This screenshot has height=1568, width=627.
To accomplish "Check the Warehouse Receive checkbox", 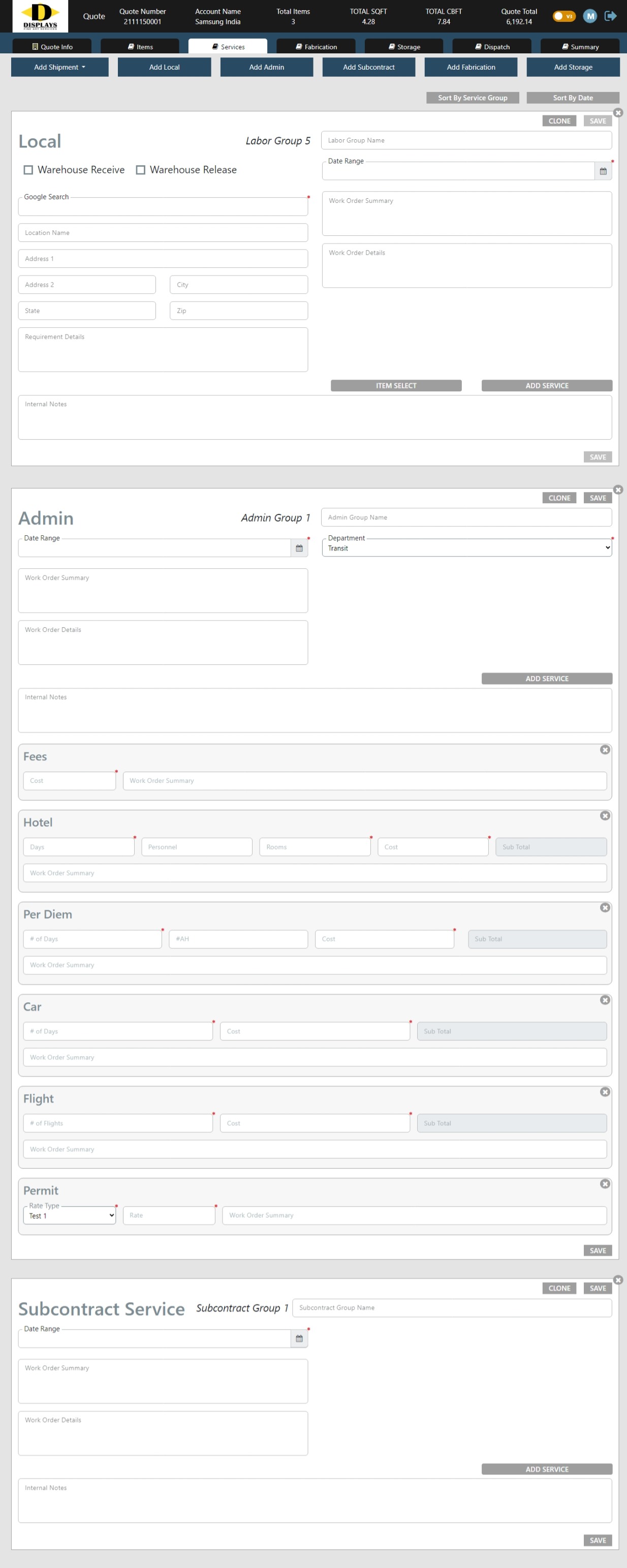I will [x=28, y=170].
